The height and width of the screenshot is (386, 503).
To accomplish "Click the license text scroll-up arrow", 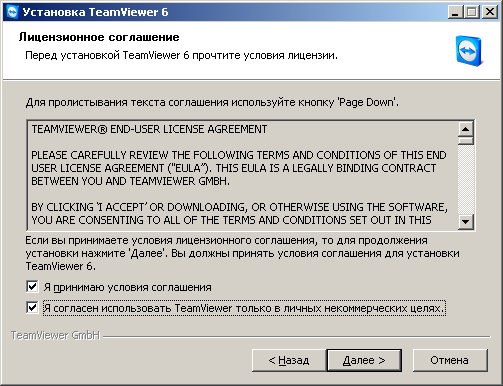I will [x=466, y=129].
